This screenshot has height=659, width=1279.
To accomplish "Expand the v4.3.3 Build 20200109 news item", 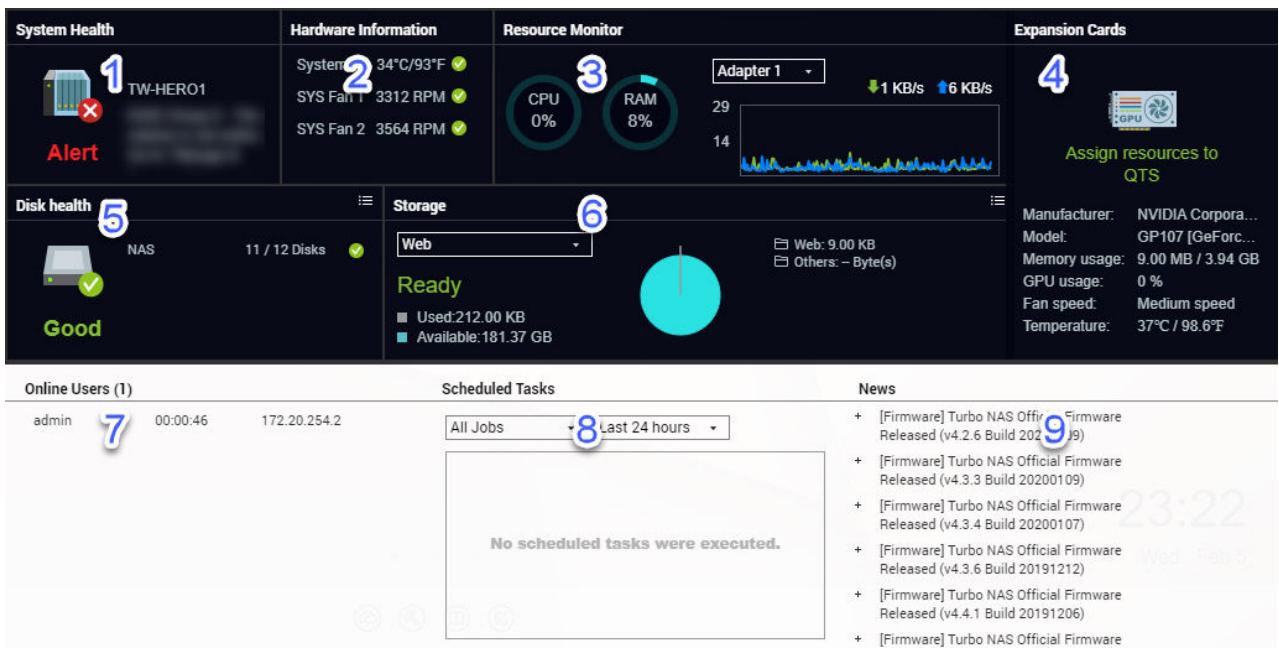I will (859, 460).
